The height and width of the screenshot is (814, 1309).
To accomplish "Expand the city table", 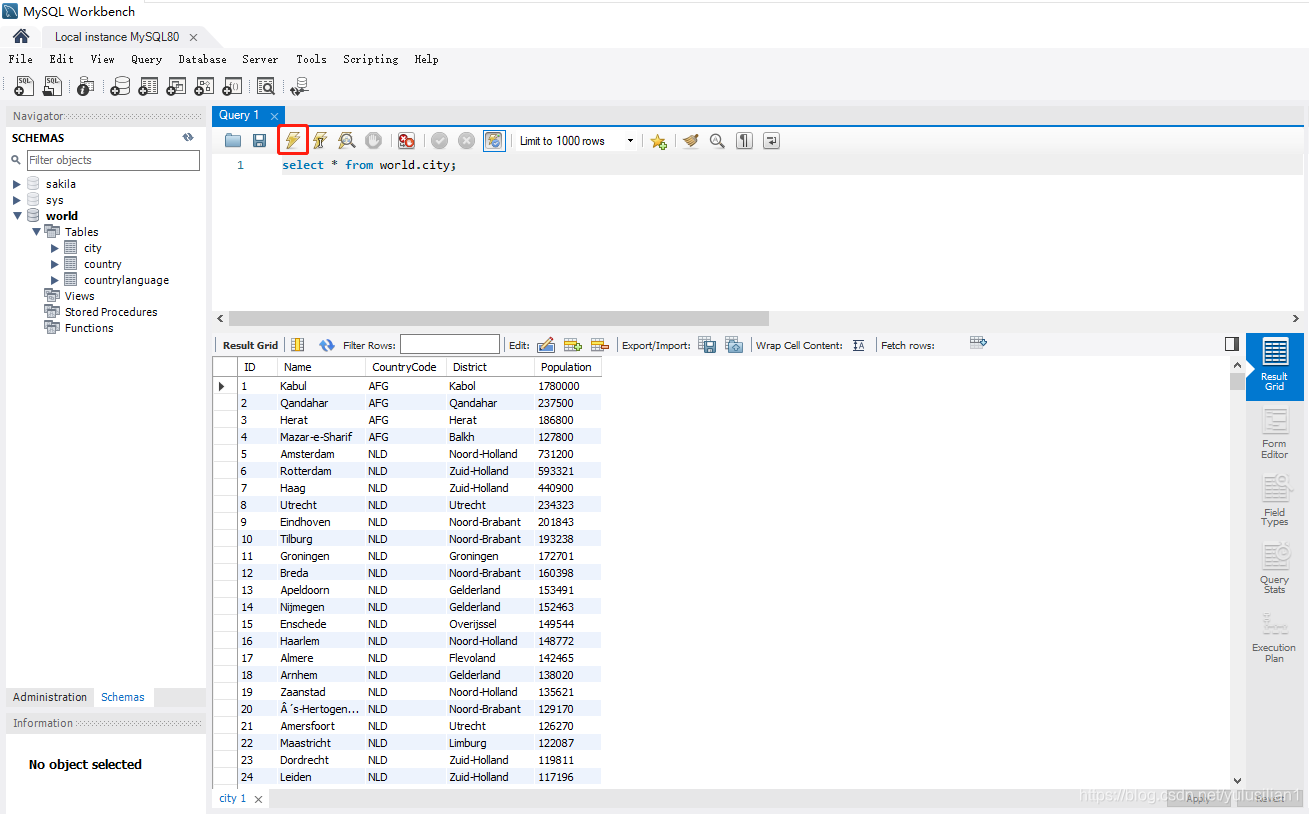I will [55, 248].
